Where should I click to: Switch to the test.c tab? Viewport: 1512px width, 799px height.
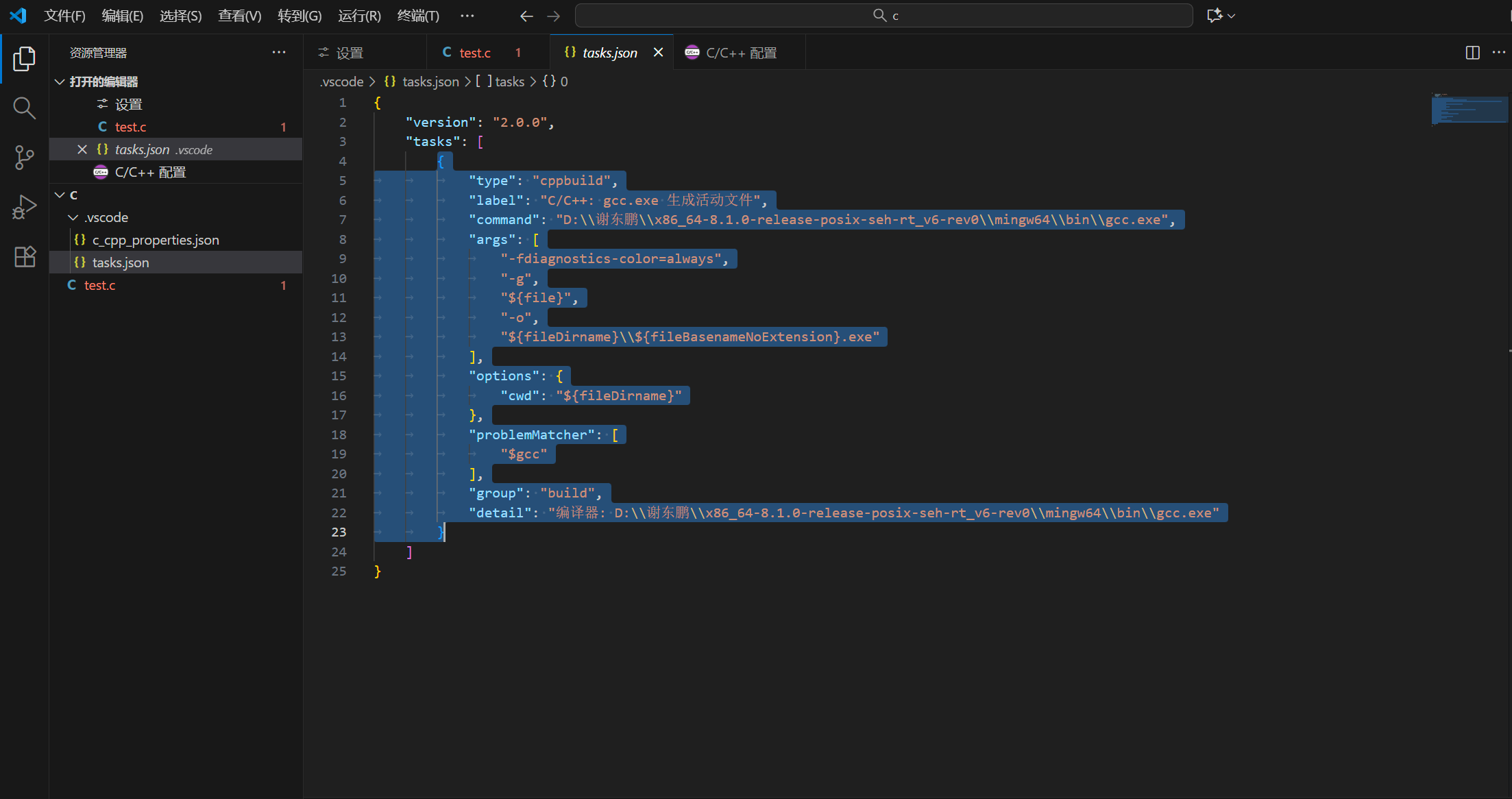click(x=474, y=53)
